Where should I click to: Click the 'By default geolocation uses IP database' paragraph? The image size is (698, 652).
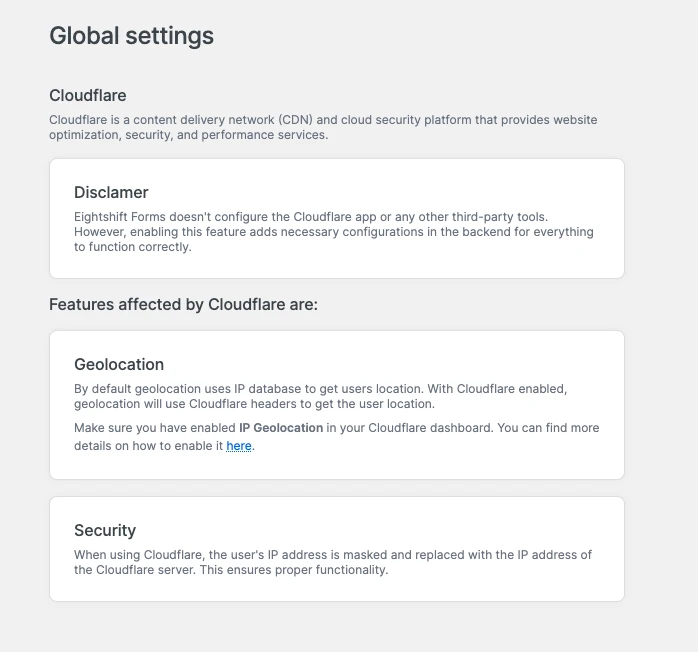point(320,389)
